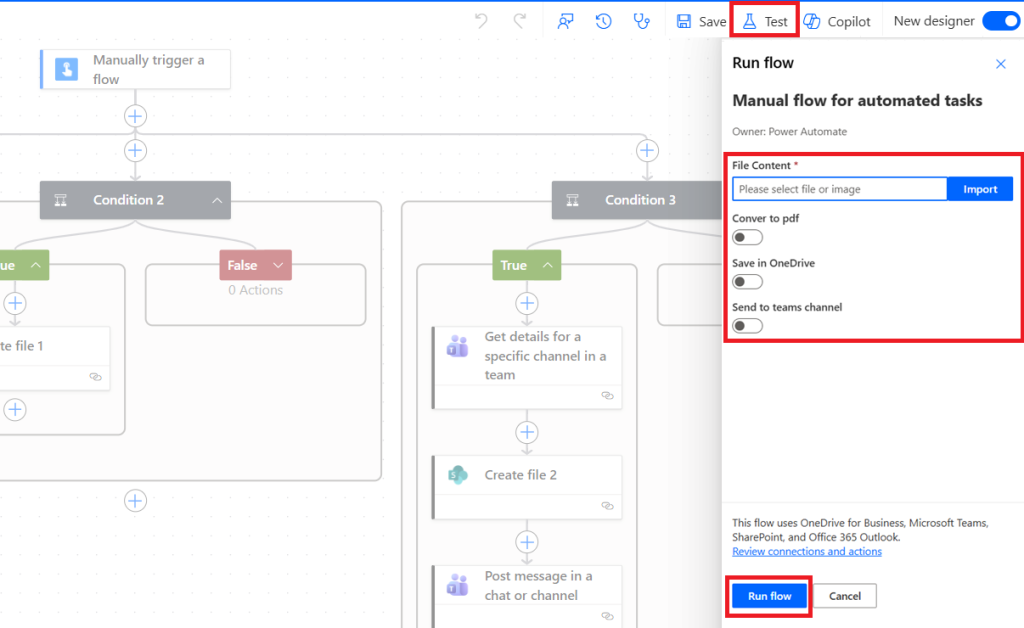Viewport: 1024px width, 628px height.
Task: Click the Import button for File Content
Action: pyautogui.click(x=979, y=188)
